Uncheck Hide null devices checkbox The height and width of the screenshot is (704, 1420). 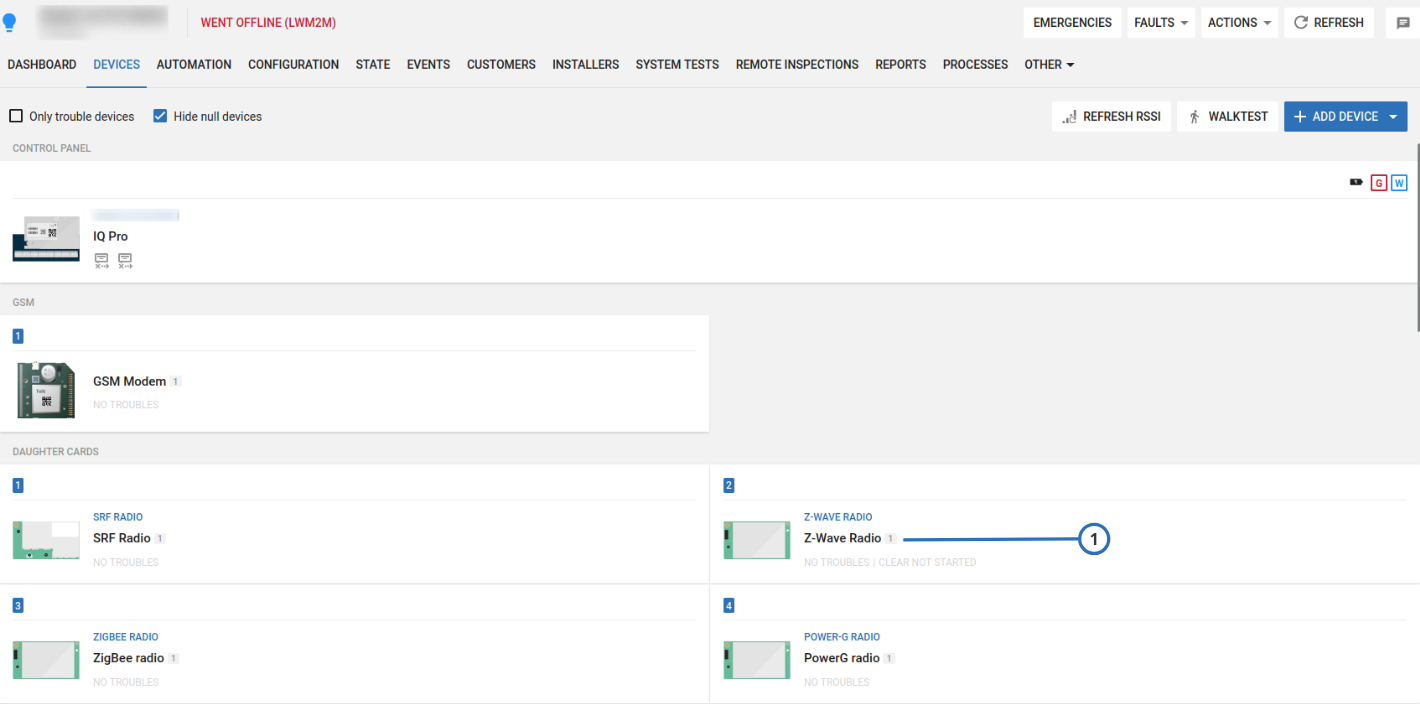point(160,116)
